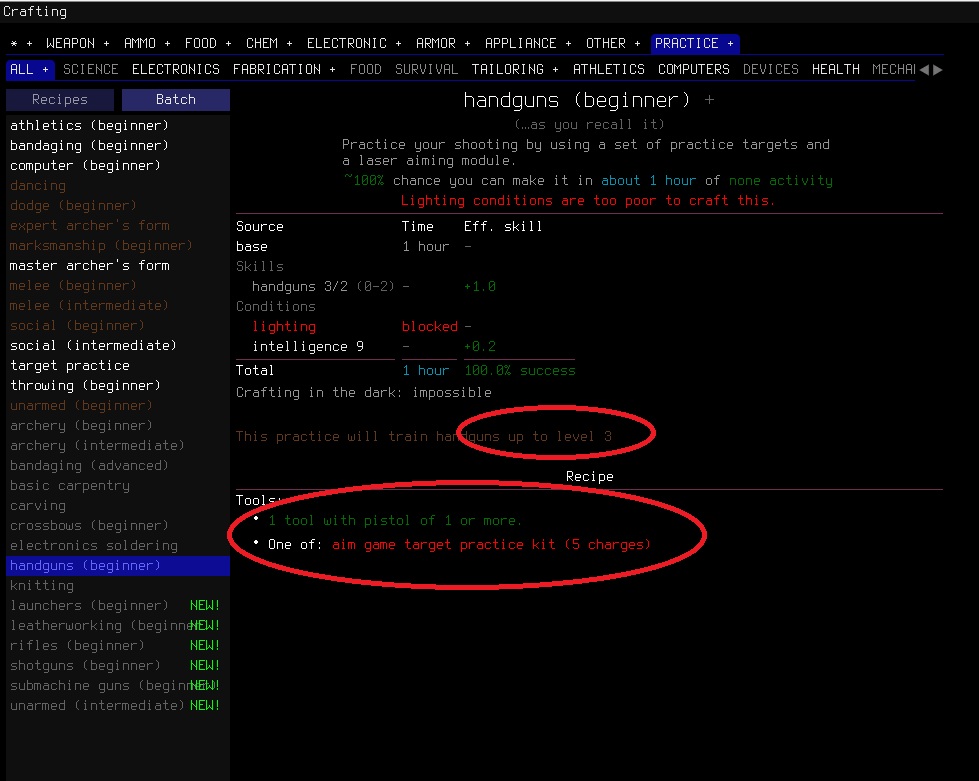Select the COMPUTERS subcategory

(694, 69)
